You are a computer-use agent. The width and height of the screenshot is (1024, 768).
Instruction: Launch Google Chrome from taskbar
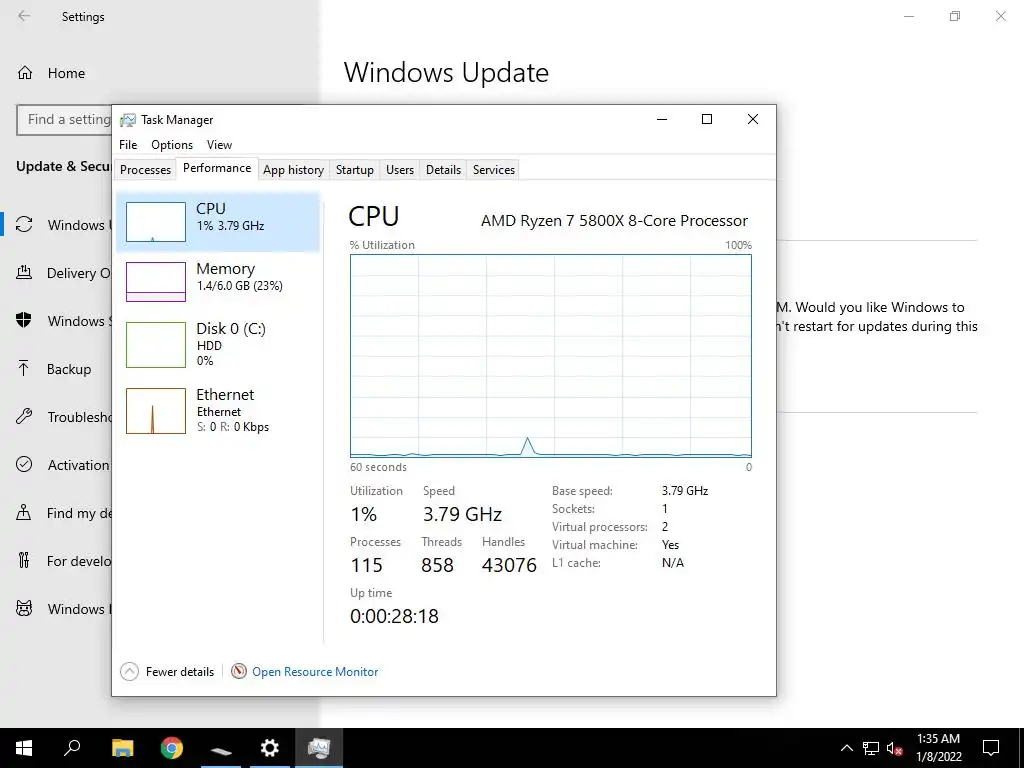click(172, 748)
